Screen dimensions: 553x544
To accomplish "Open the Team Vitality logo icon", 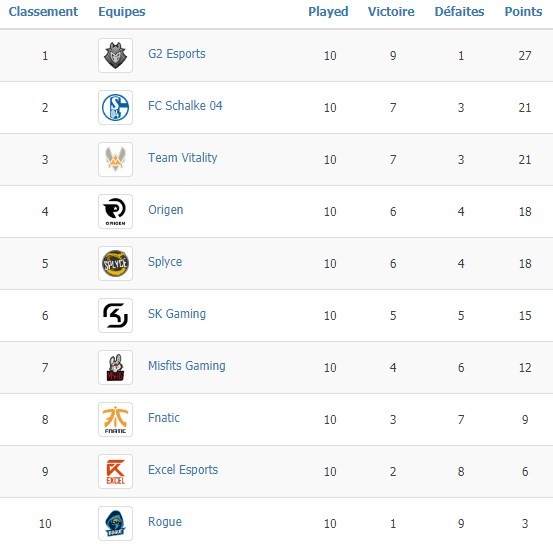I will 115,159.
